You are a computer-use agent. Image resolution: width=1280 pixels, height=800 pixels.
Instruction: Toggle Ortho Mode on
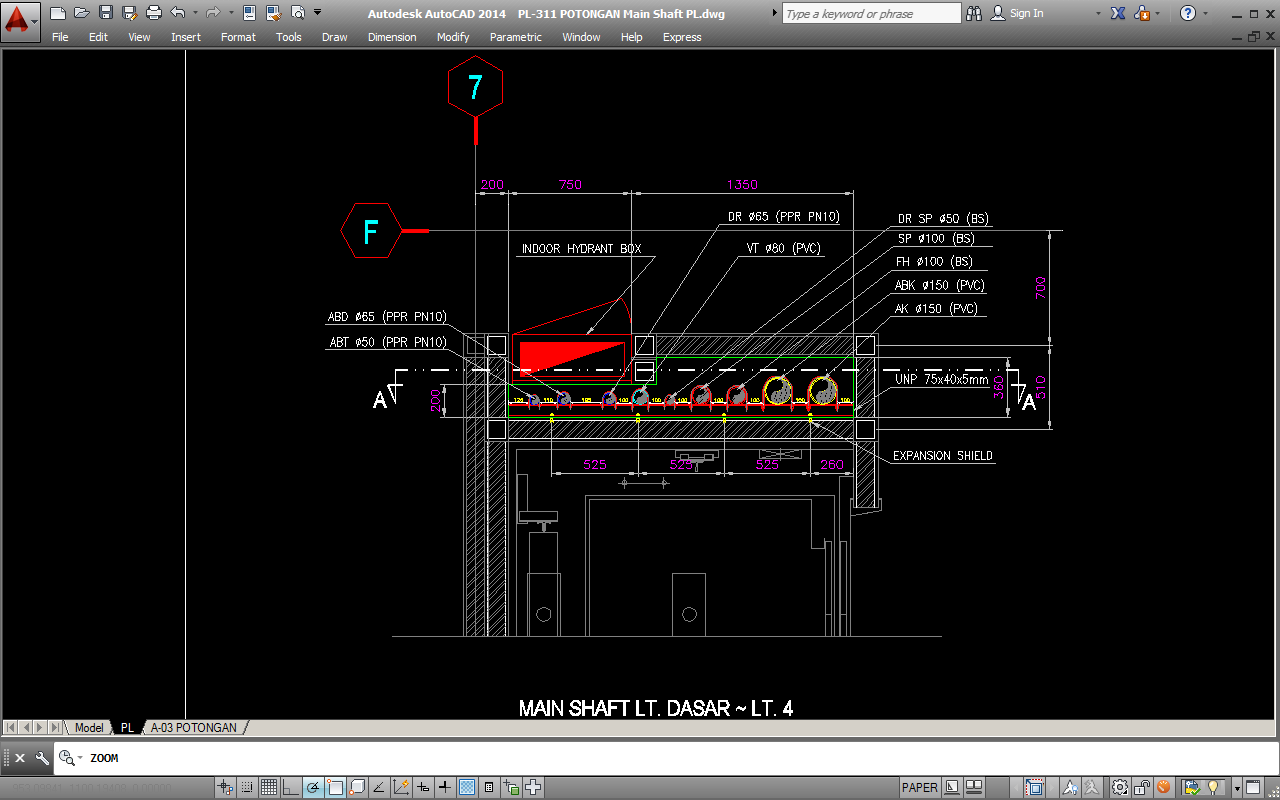[x=290, y=787]
